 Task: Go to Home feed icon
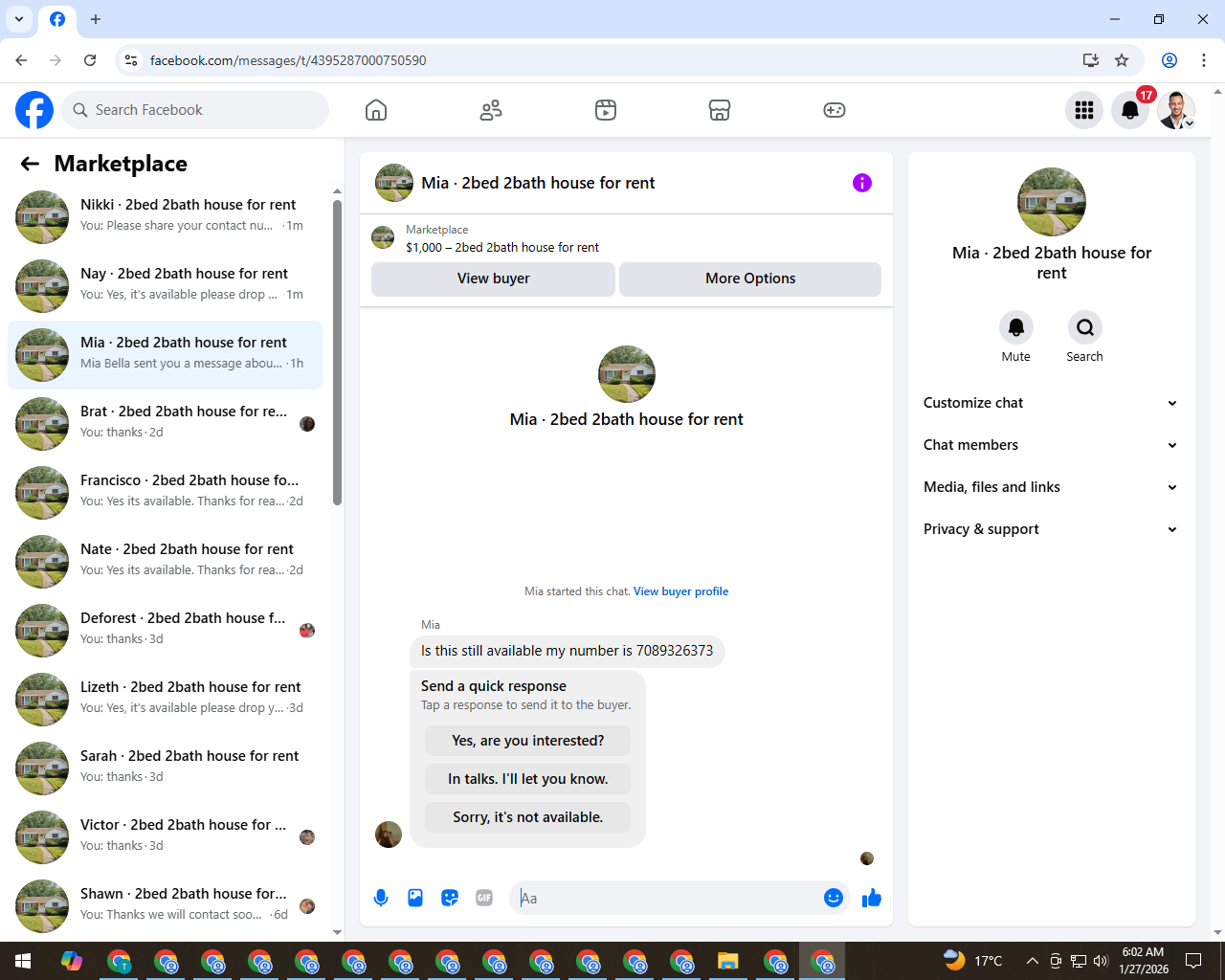click(x=376, y=110)
